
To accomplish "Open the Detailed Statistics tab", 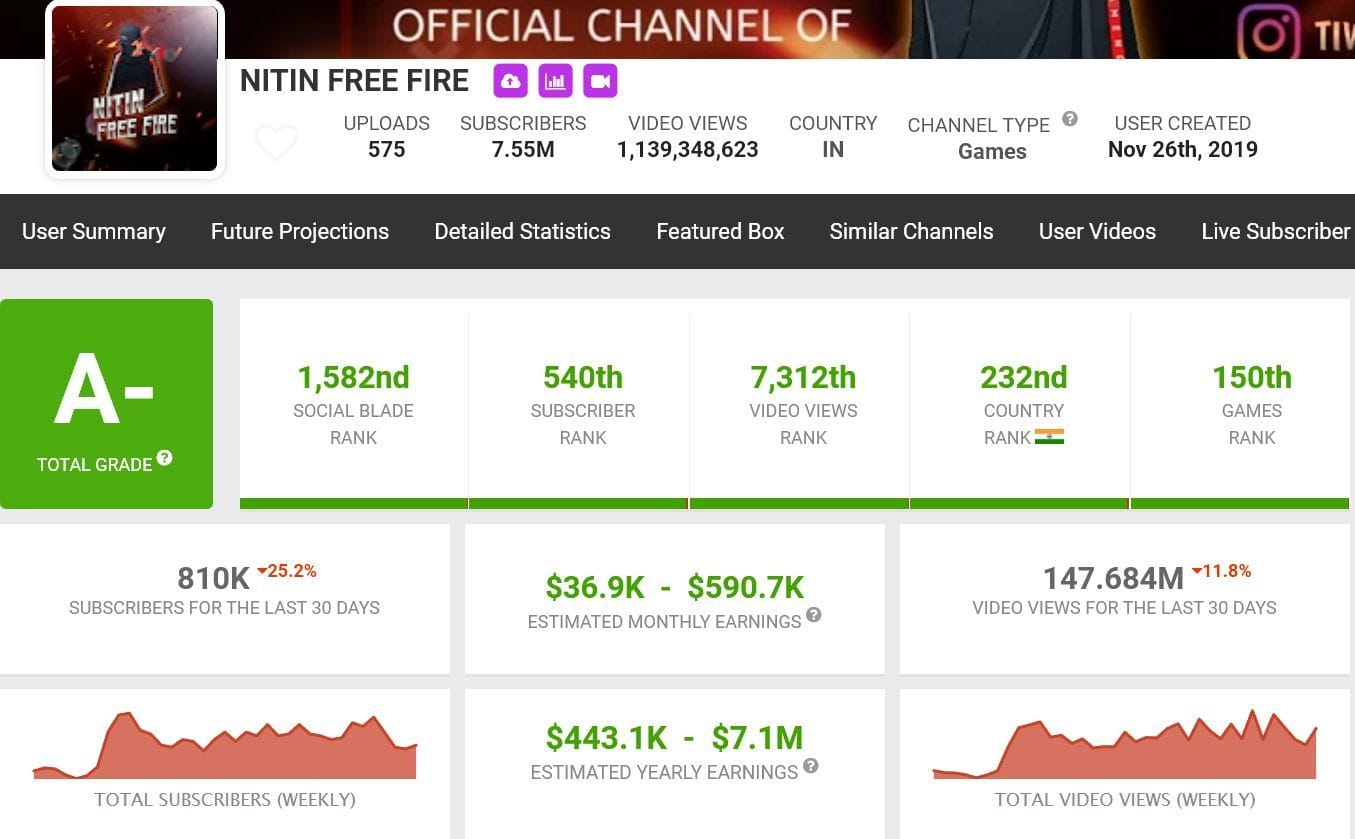I will [x=522, y=231].
